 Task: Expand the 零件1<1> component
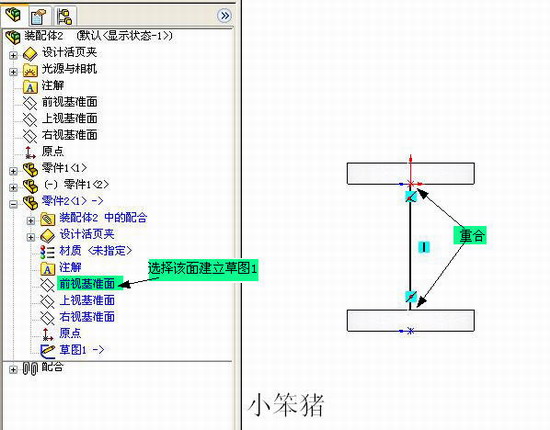(x=13, y=171)
